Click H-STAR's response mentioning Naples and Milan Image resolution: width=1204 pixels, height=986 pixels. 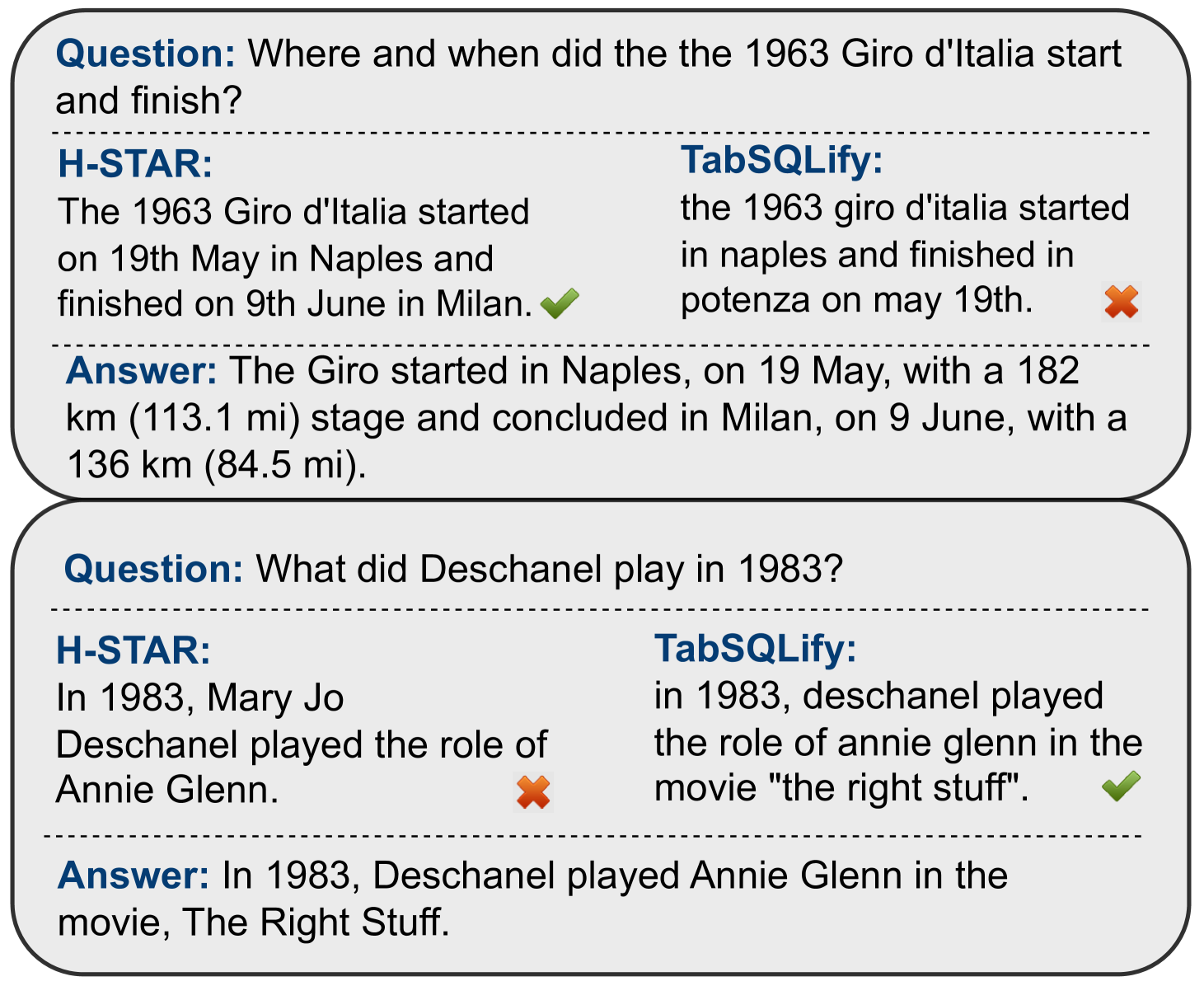click(293, 259)
